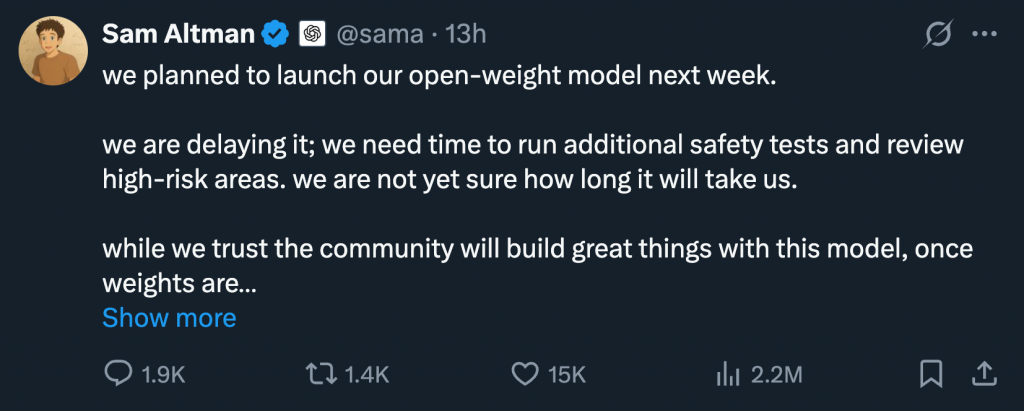1024x411 pixels.
Task: Click the 1.9K reply count
Action: 164,375
